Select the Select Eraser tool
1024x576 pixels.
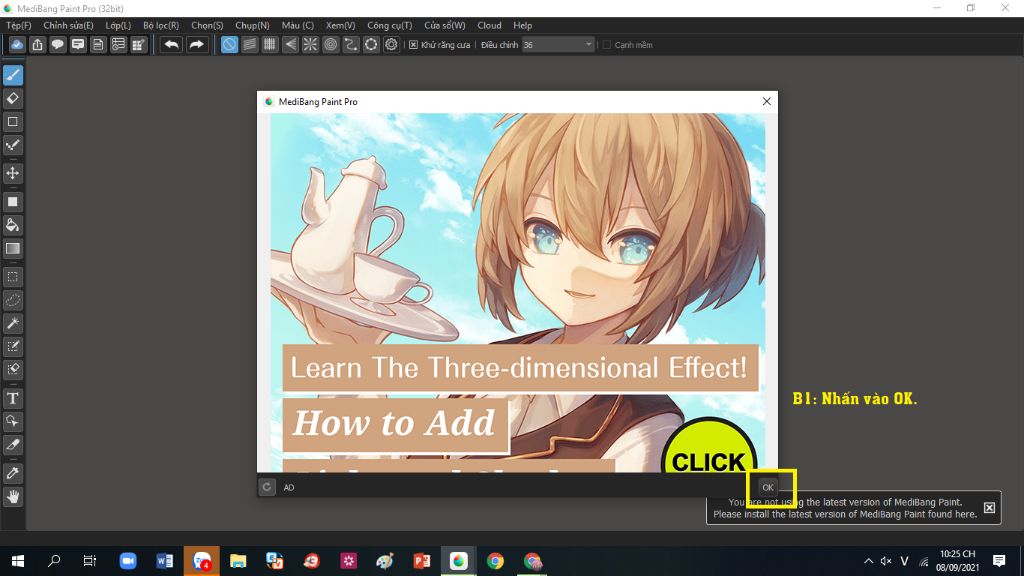click(x=12, y=370)
